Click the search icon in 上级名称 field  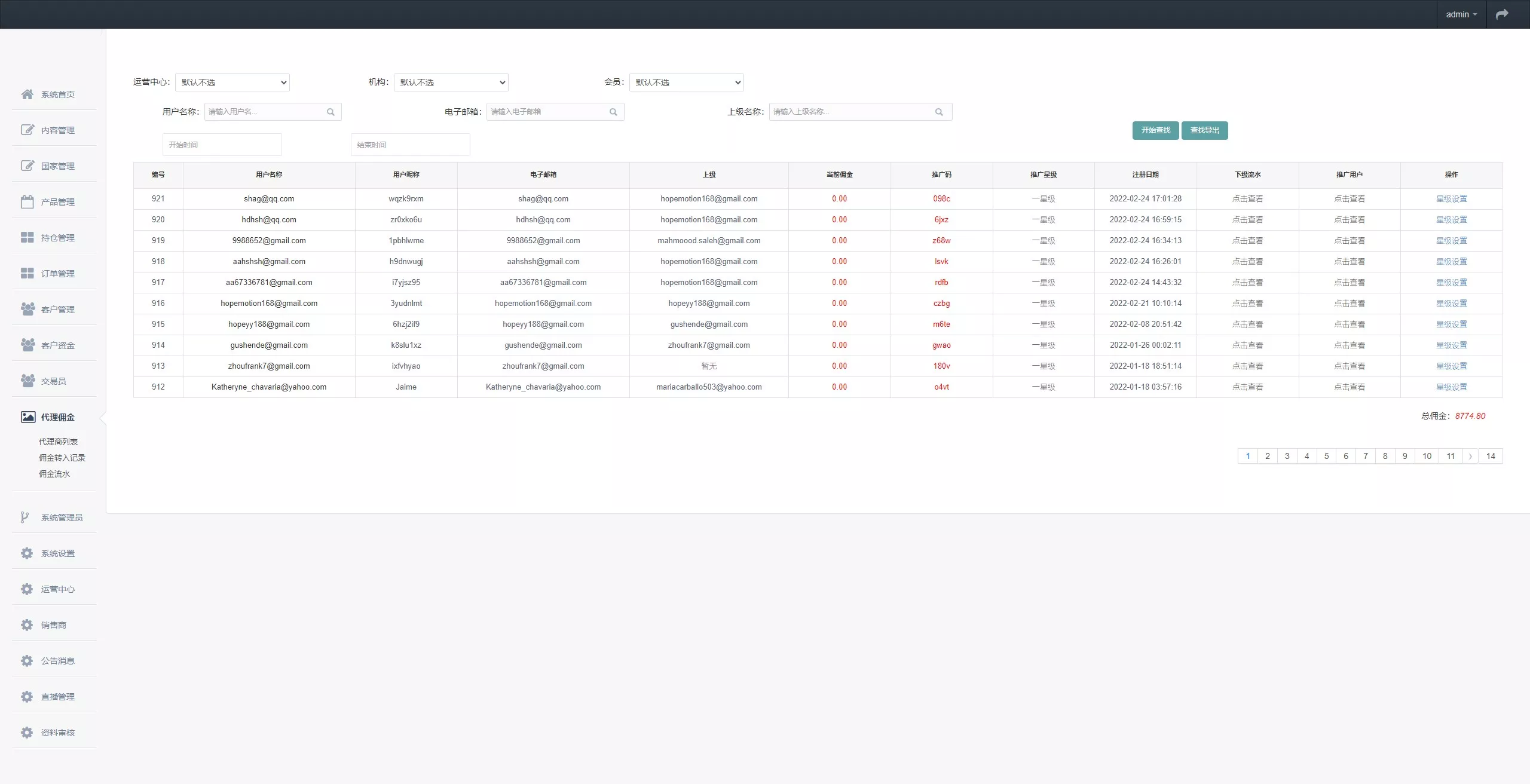pos(939,112)
